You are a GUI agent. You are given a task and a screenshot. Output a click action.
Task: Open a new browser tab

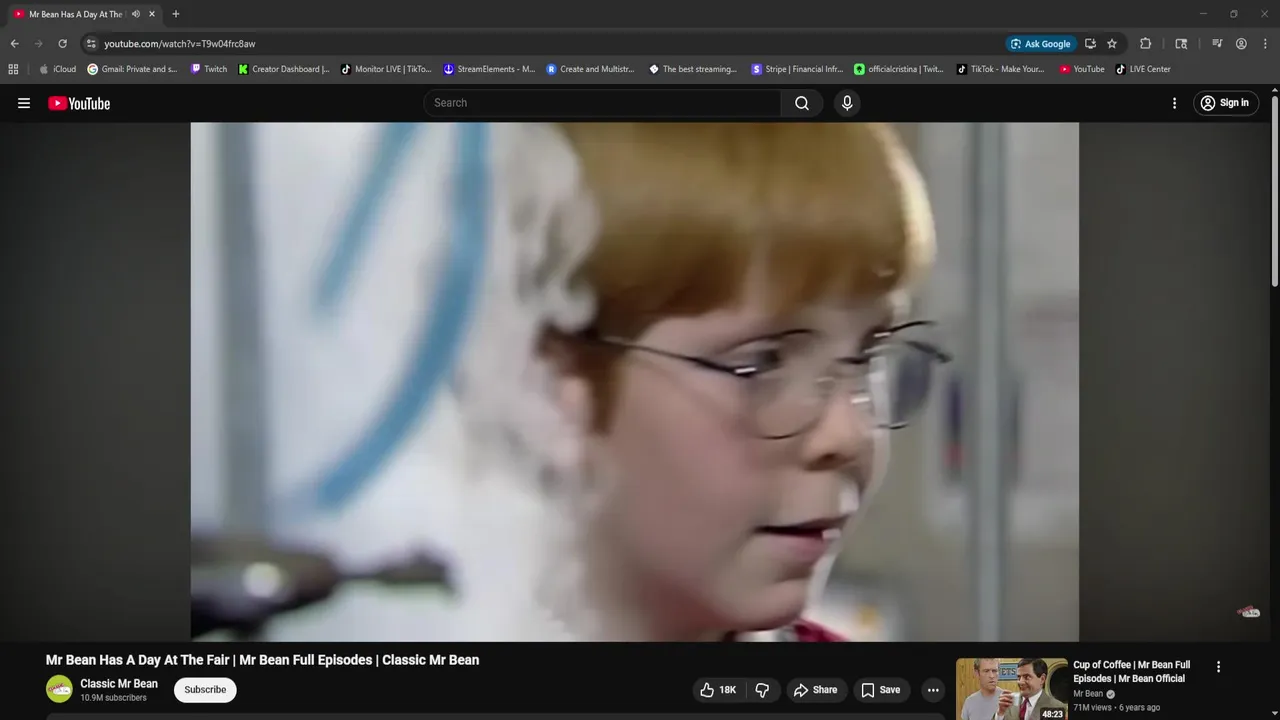coord(176,14)
